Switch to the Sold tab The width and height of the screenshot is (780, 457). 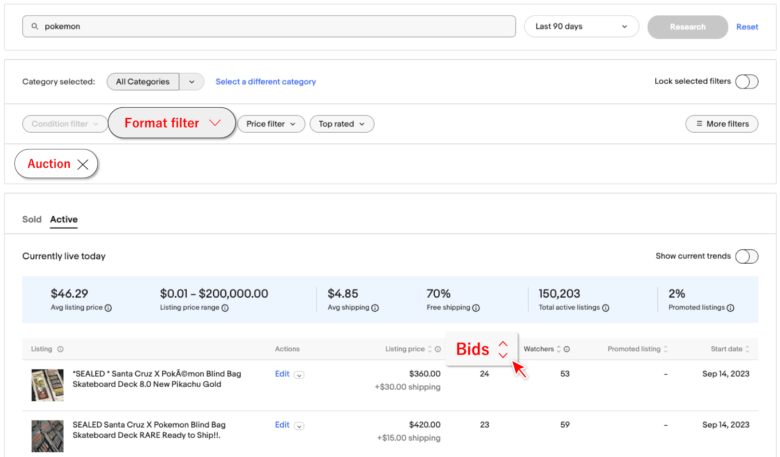tap(32, 219)
